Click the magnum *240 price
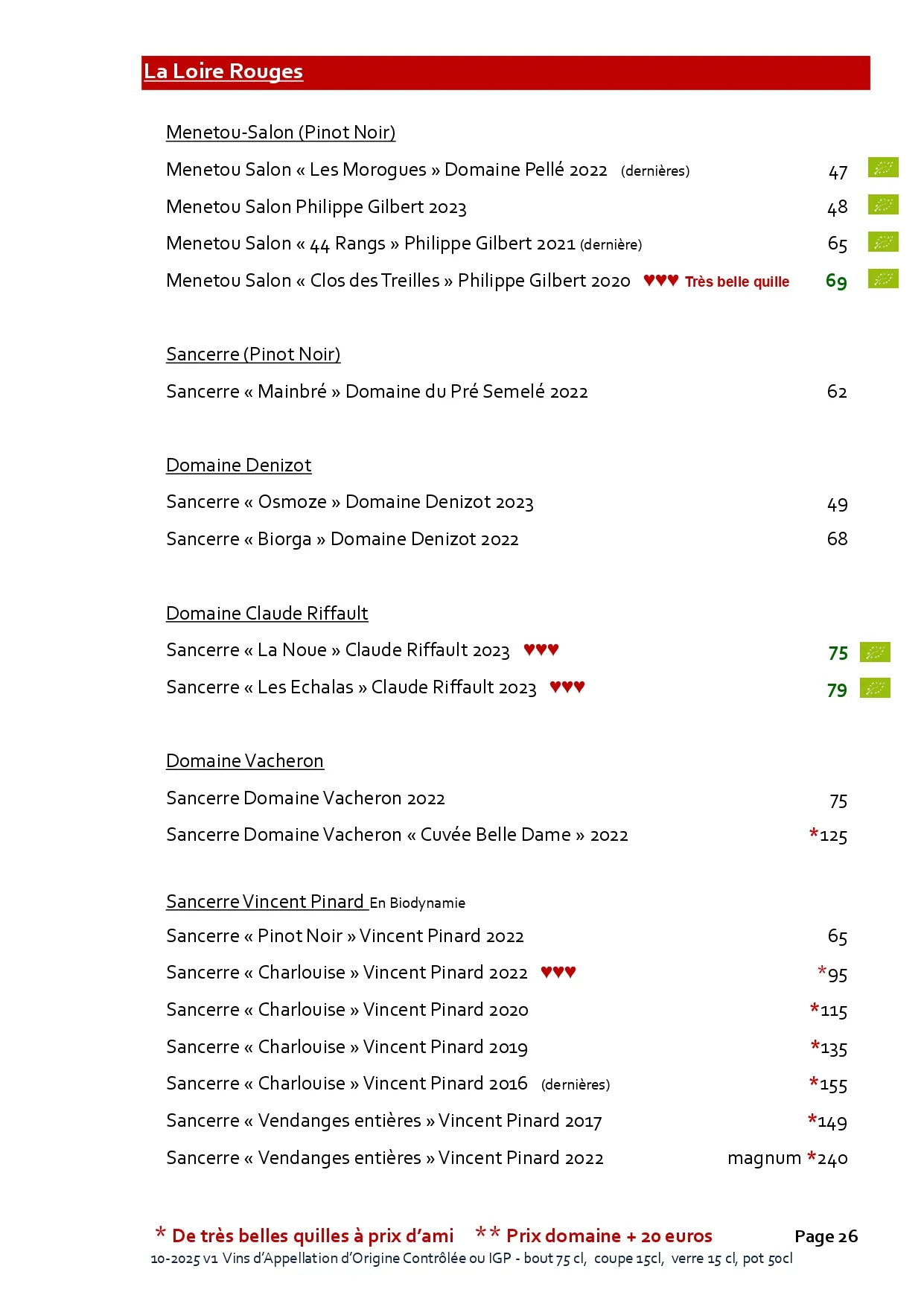This screenshot has height=1307, width=924. point(787,1159)
